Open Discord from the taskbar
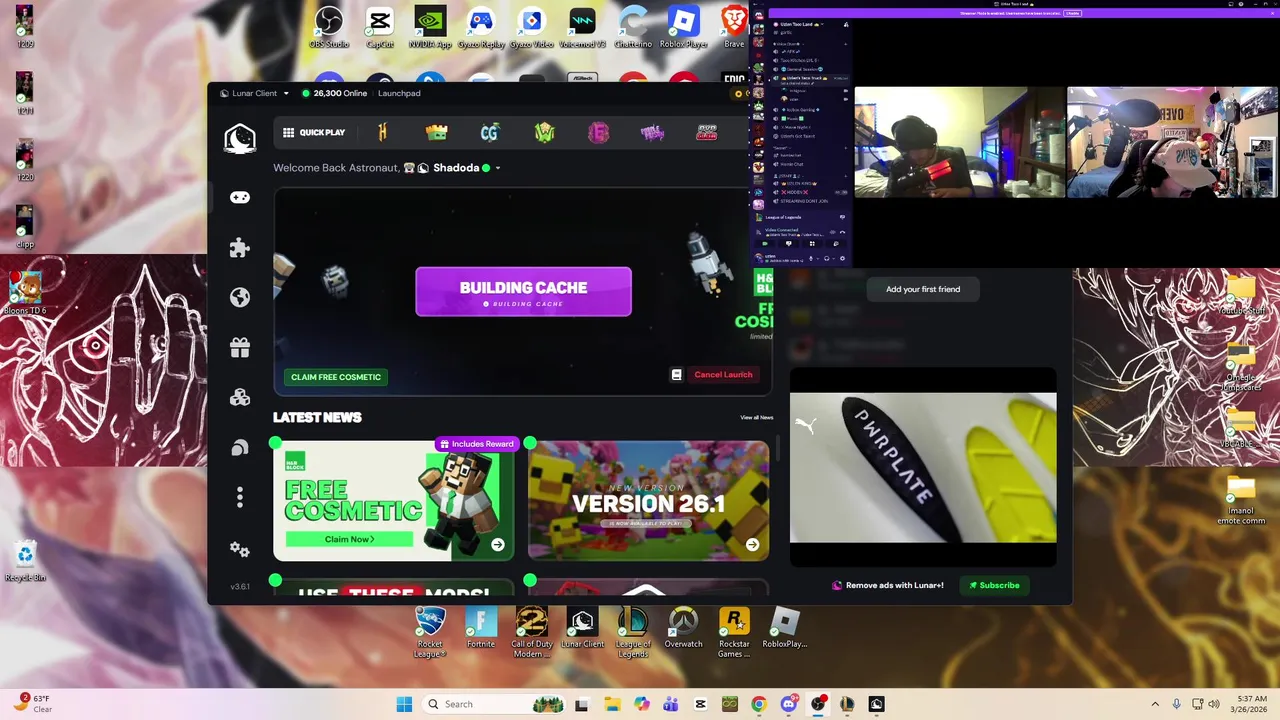Image resolution: width=1280 pixels, height=720 pixels. [789, 704]
